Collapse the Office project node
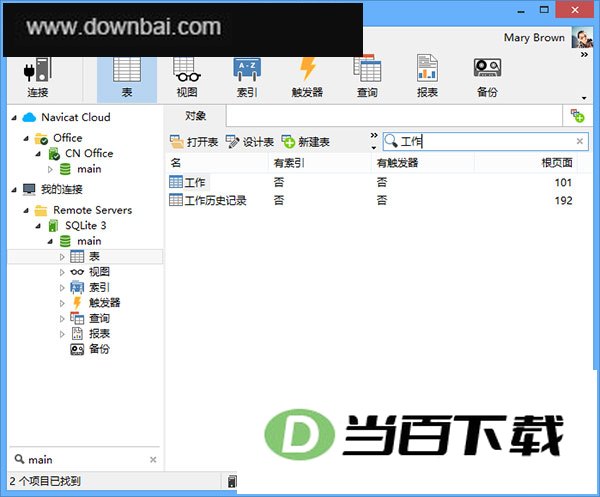 coord(26,139)
